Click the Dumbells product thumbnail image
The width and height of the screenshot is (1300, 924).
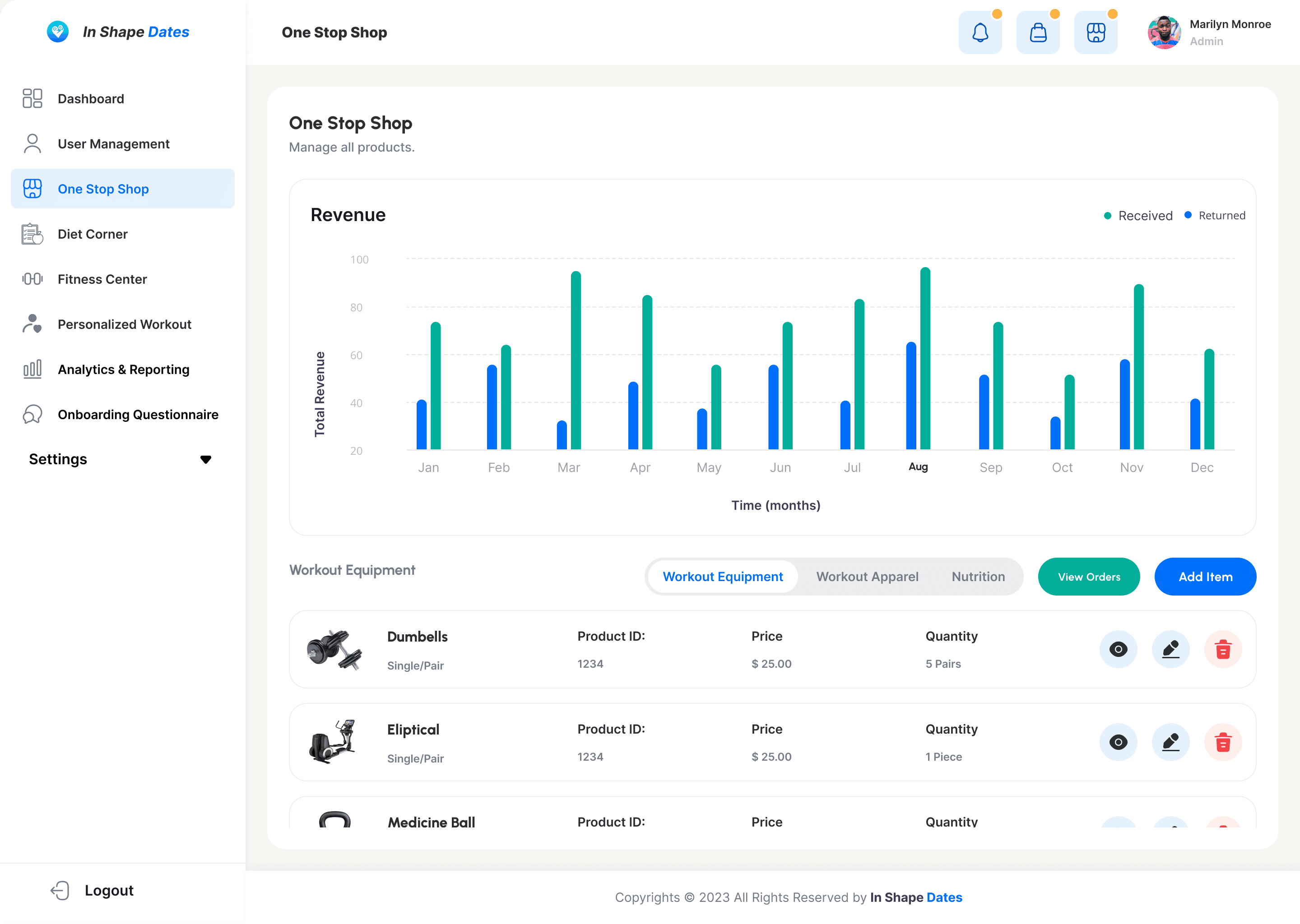click(334, 649)
